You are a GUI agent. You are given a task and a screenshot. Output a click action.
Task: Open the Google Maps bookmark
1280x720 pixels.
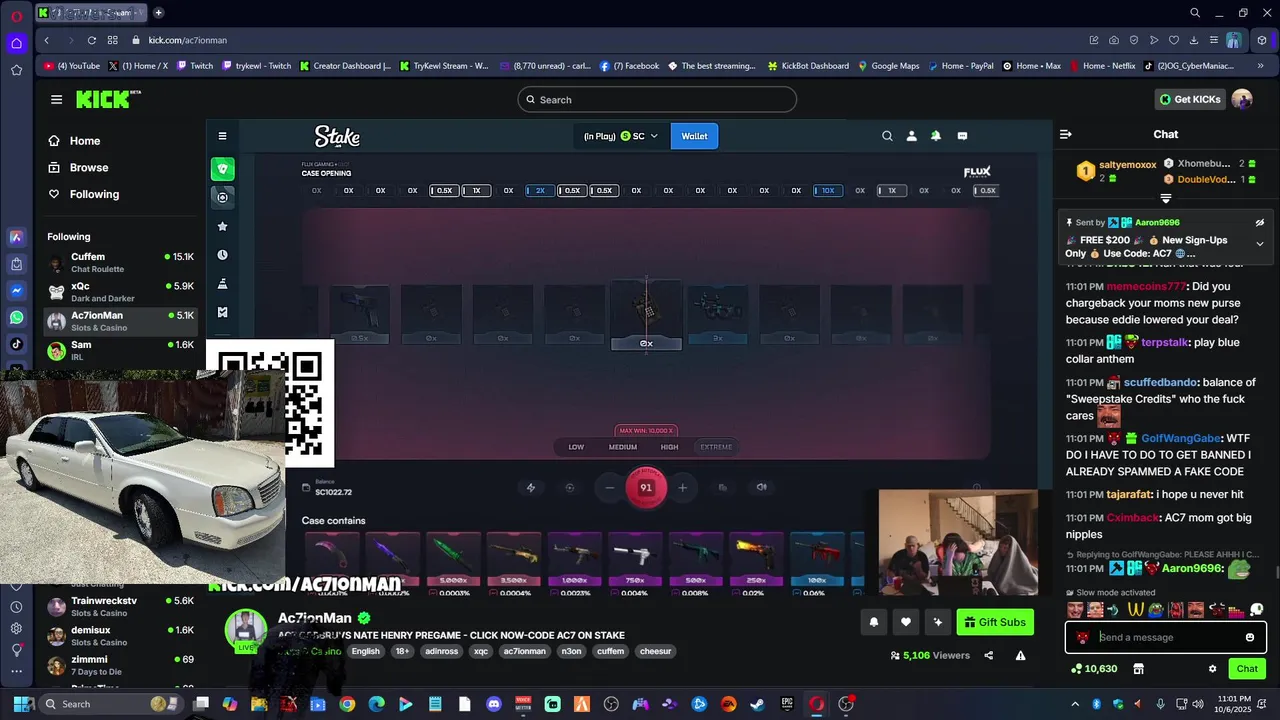pyautogui.click(x=888, y=66)
